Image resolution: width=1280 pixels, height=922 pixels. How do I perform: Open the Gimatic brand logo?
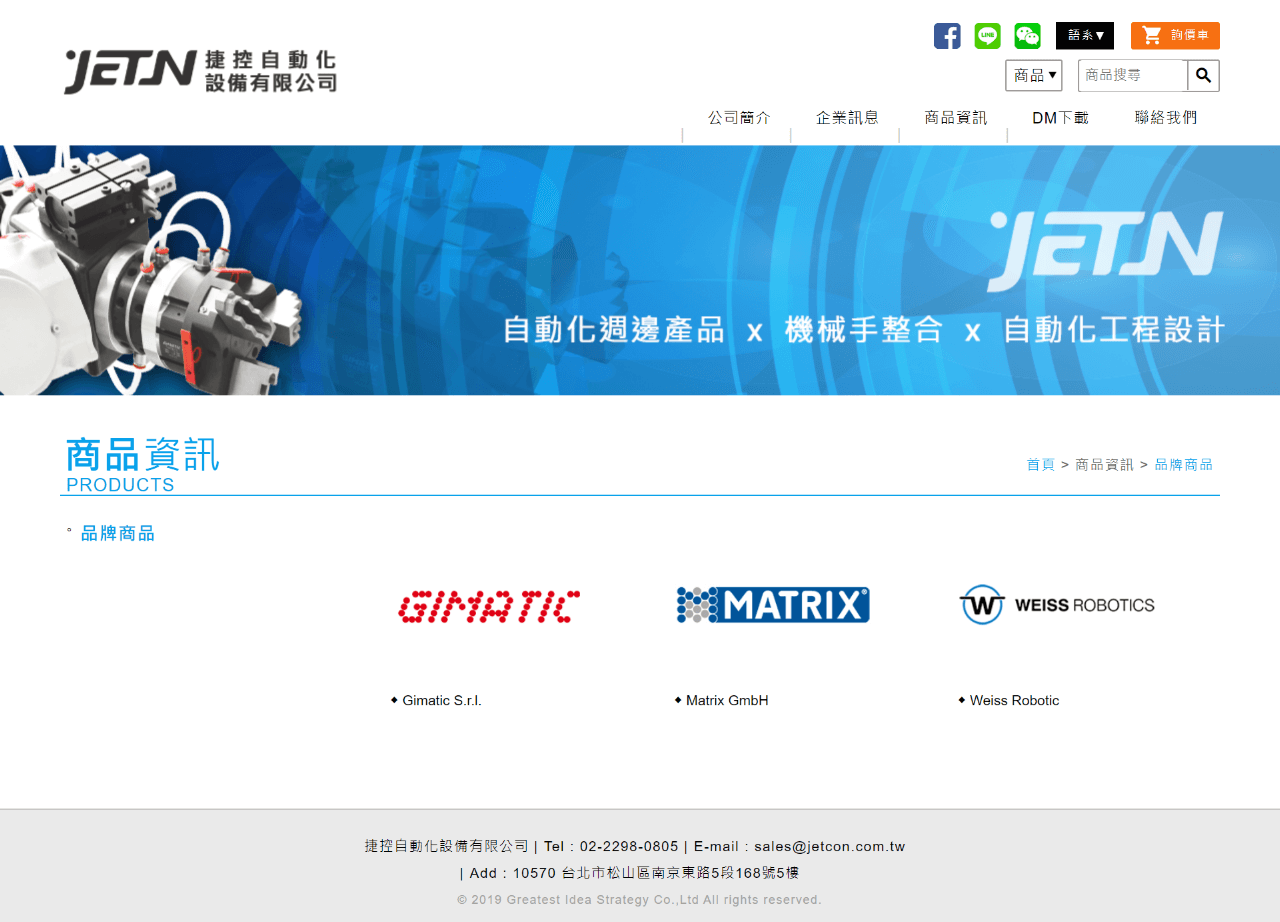pyautogui.click(x=489, y=606)
